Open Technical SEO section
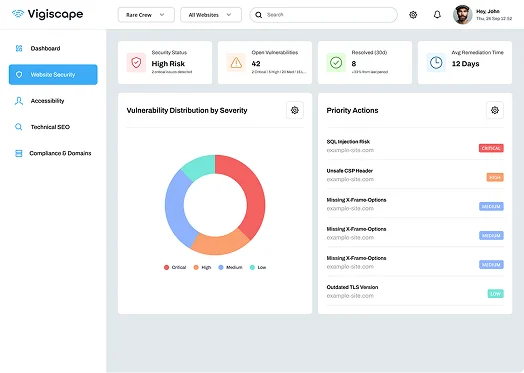Viewport: 524px width, 373px height. [53, 127]
